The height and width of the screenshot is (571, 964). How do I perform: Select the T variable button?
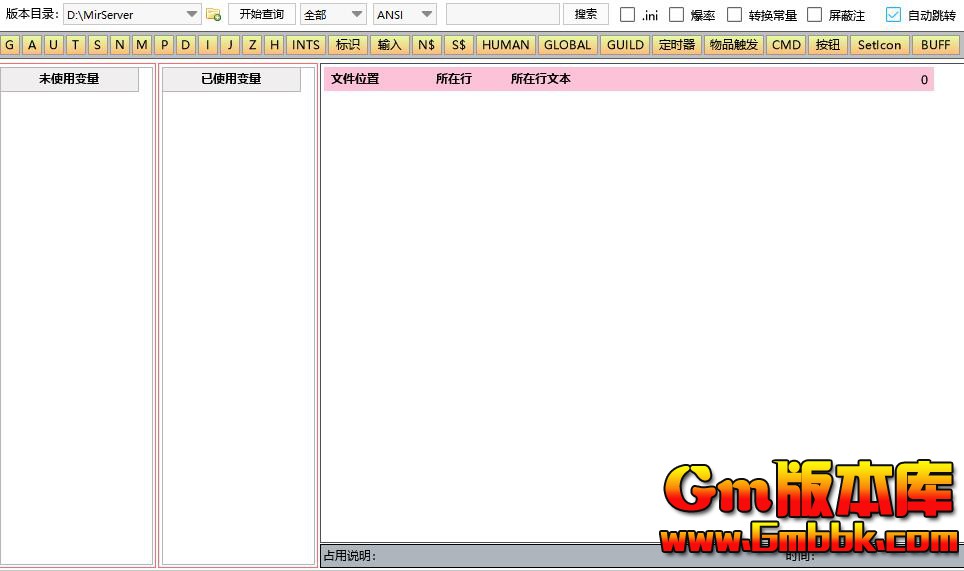75,45
